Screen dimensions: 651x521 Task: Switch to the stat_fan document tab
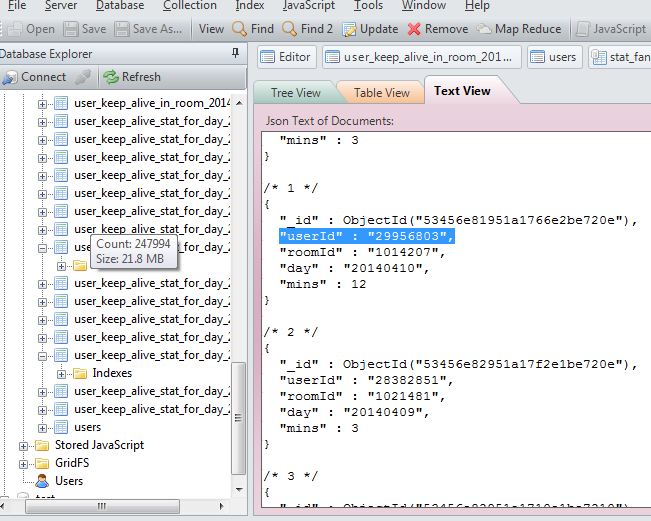click(x=620, y=57)
